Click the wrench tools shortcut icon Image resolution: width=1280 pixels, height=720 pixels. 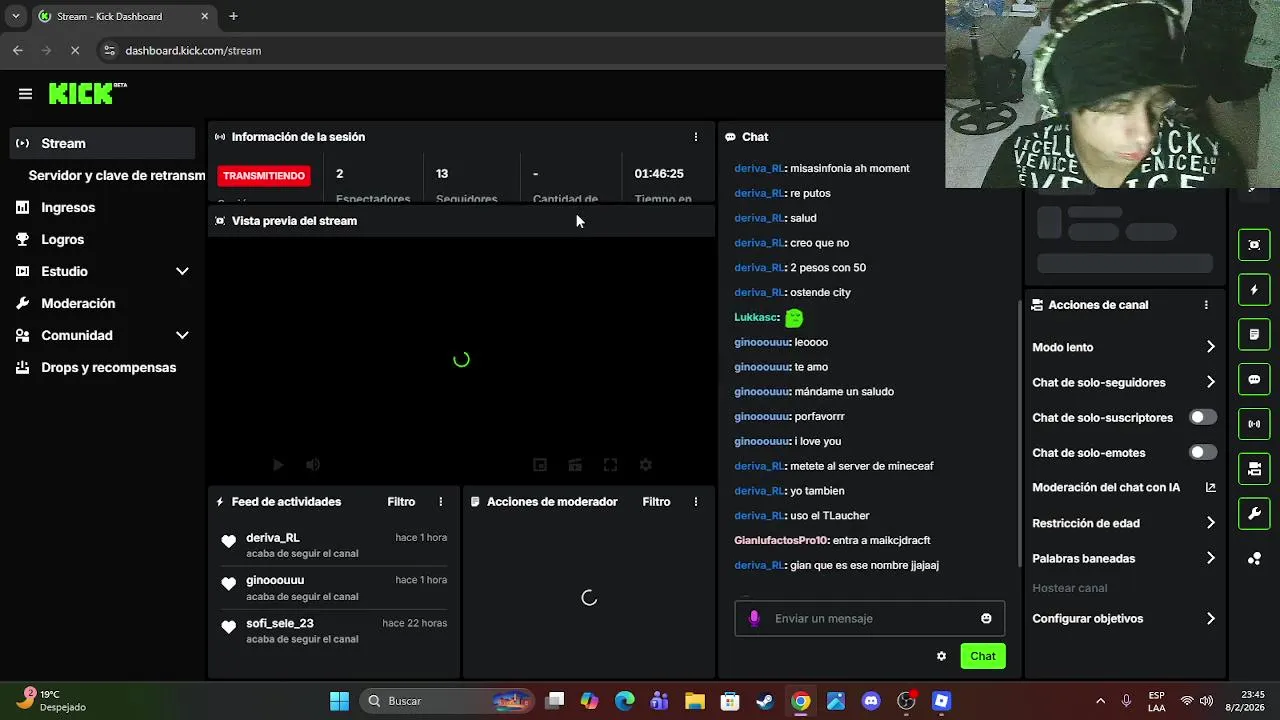1254,514
